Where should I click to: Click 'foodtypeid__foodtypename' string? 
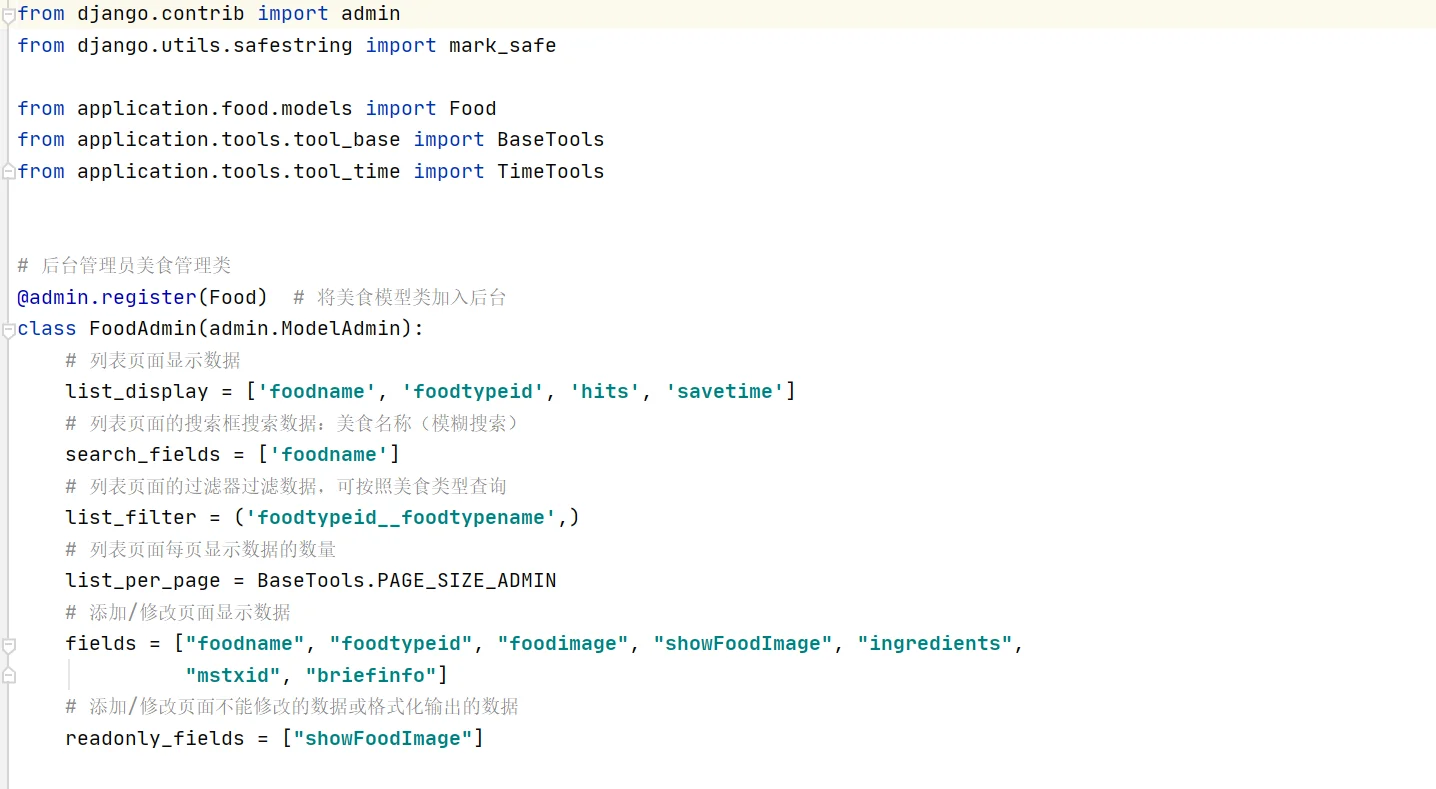(x=401, y=517)
